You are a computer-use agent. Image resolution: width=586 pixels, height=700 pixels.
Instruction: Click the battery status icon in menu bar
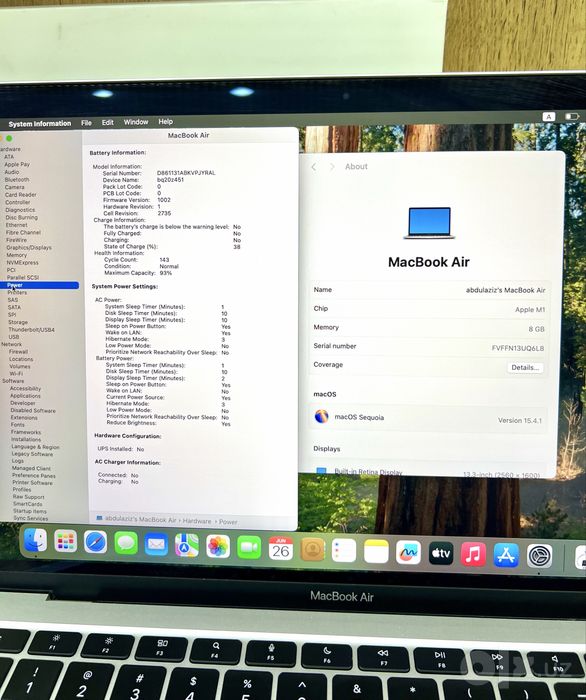tap(572, 117)
